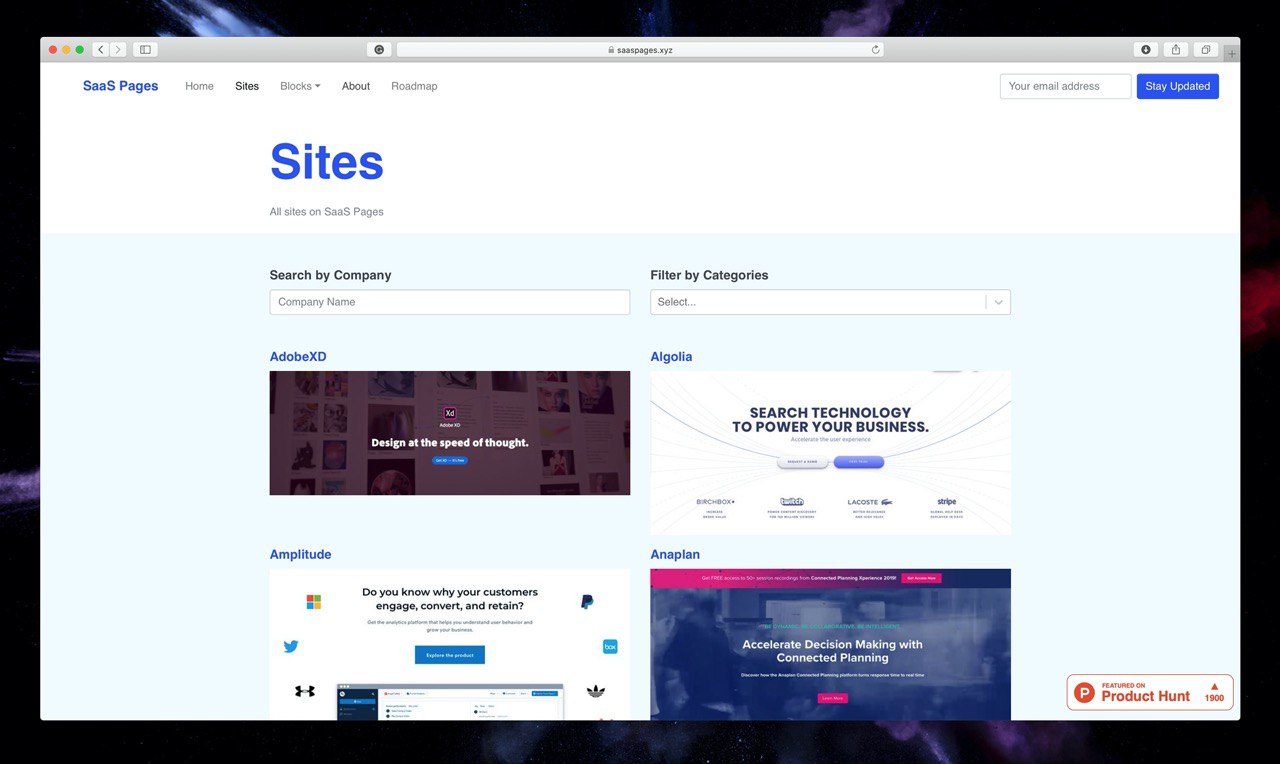View the AdobeXD site screenshot
1280x764 pixels.
[x=450, y=433]
